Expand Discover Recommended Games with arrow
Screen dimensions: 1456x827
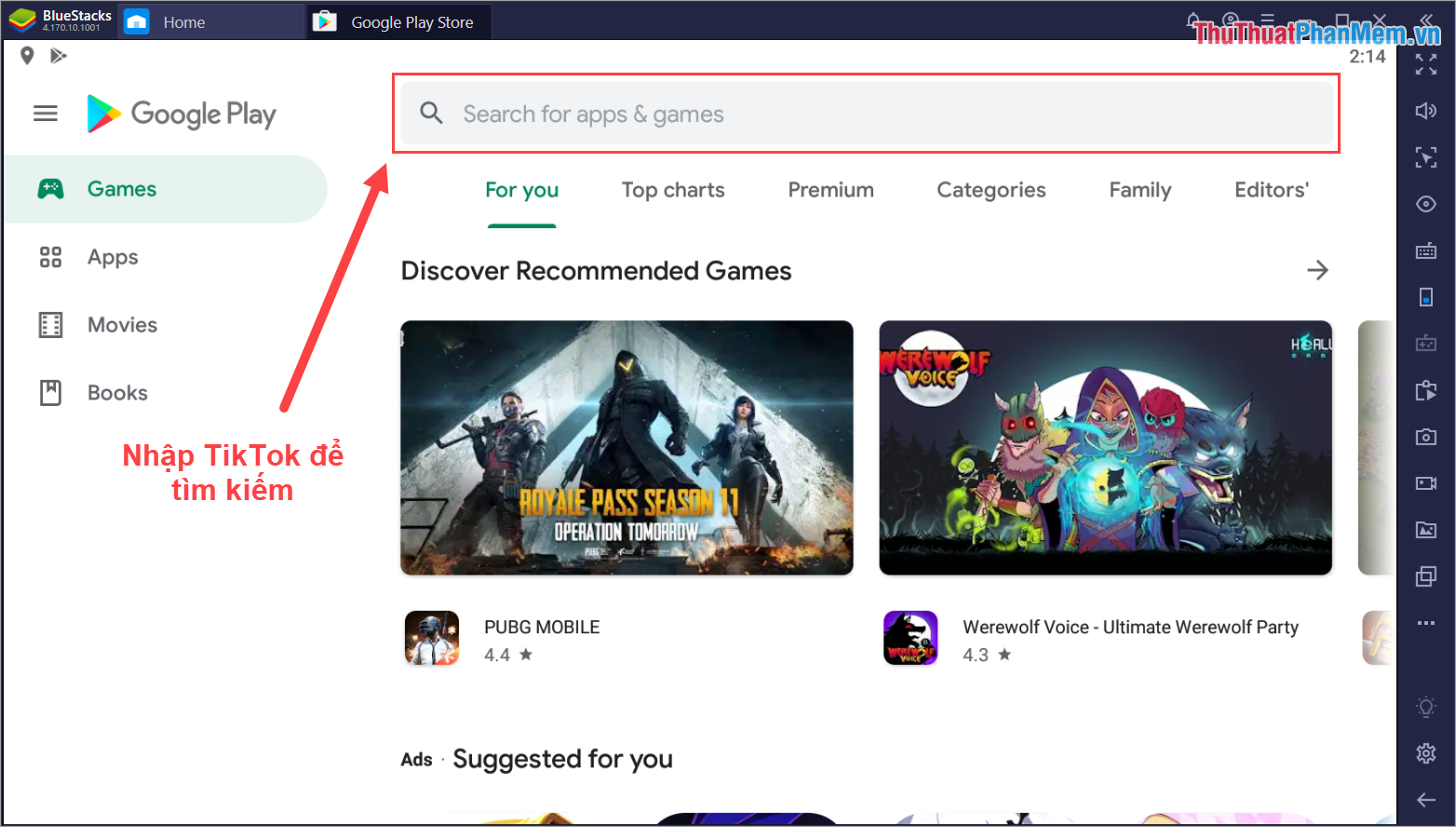[1317, 270]
